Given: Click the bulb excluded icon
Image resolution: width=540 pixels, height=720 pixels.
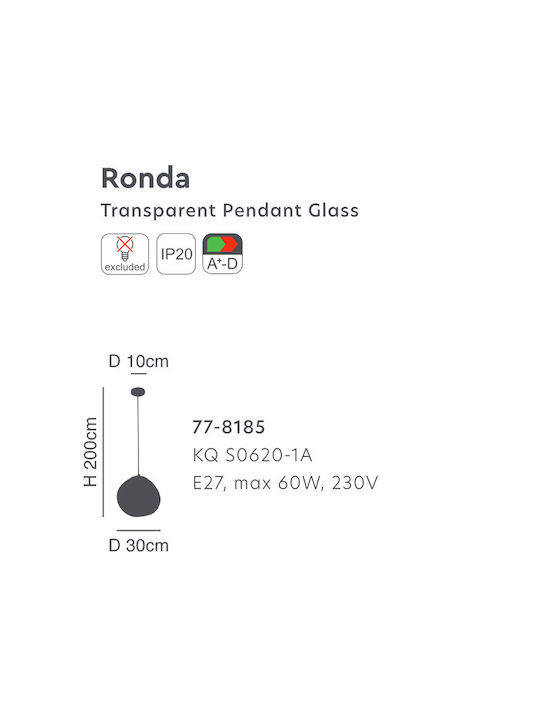Looking at the screenshot, I should [125, 254].
